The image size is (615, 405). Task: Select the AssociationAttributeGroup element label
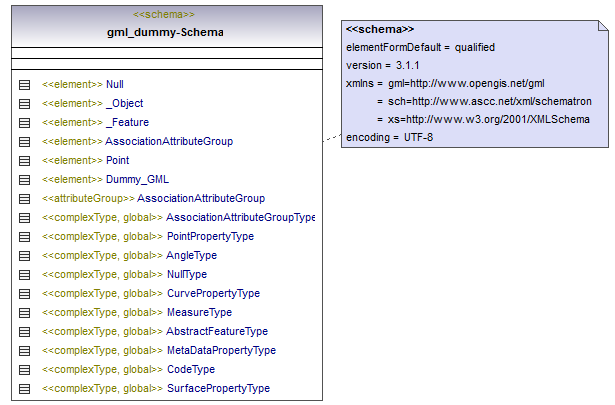168,142
